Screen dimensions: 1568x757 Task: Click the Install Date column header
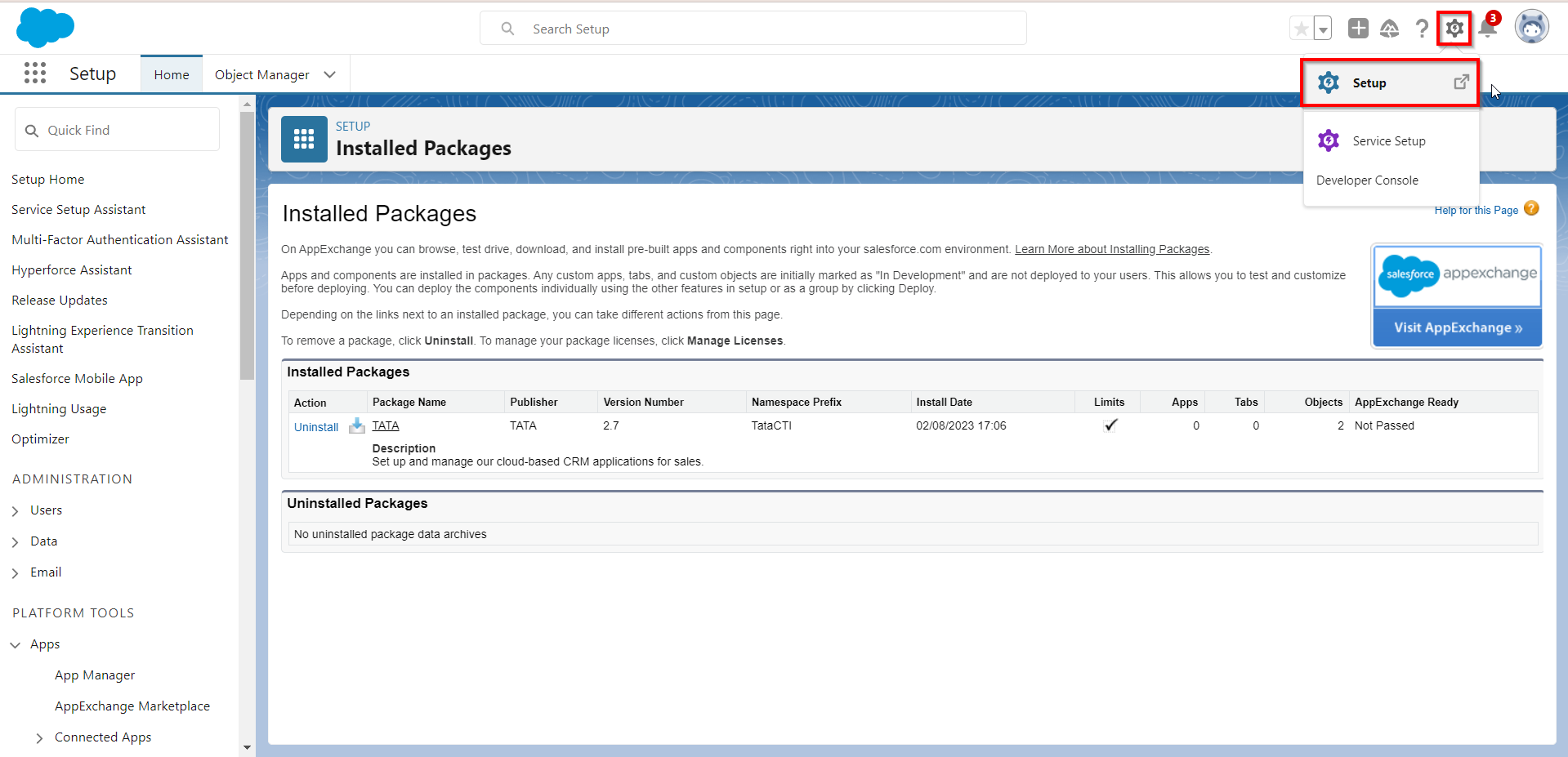[x=944, y=402]
